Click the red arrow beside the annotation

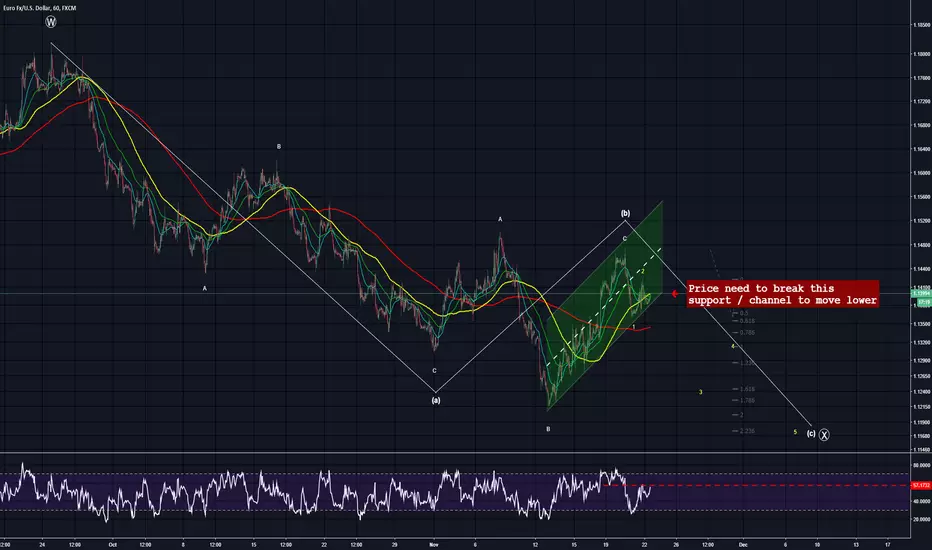coord(675,294)
